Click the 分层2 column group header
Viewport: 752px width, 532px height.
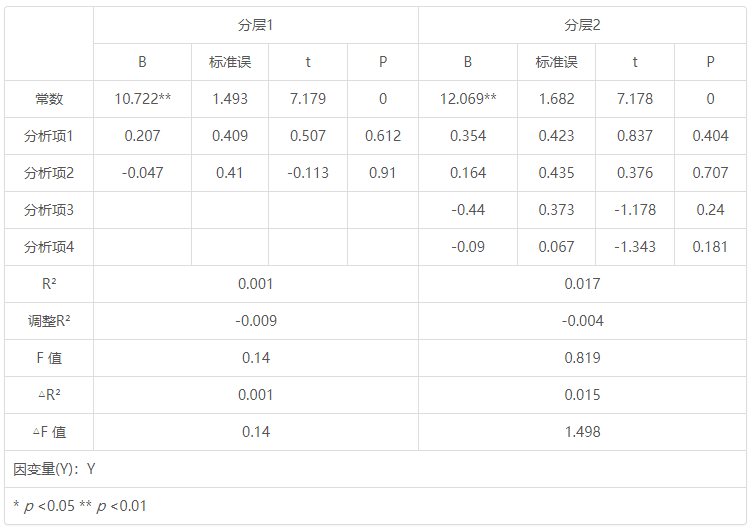point(582,25)
